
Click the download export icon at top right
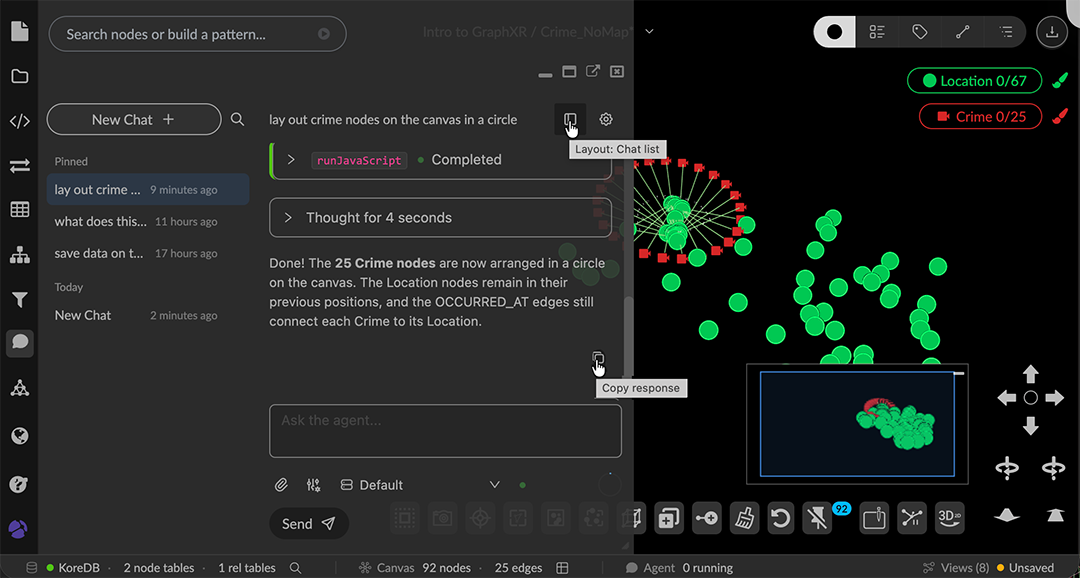(1052, 32)
